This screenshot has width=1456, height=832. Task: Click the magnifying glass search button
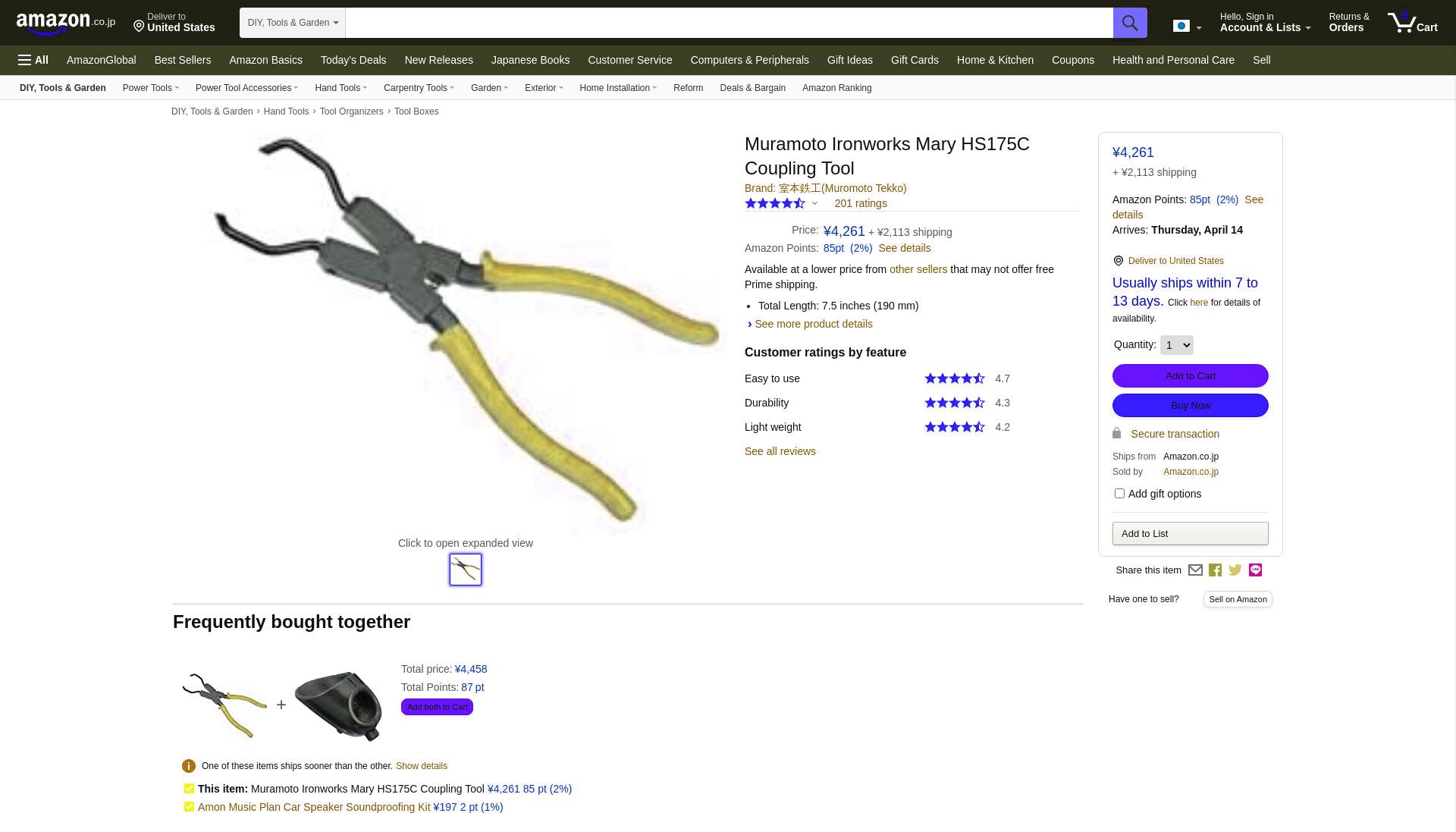[1129, 23]
